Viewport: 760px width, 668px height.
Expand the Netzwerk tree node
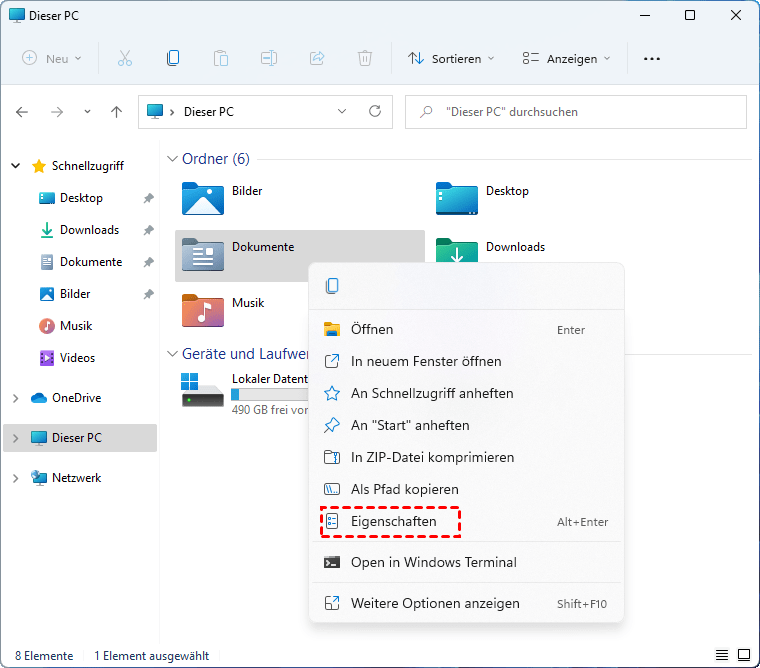16,478
